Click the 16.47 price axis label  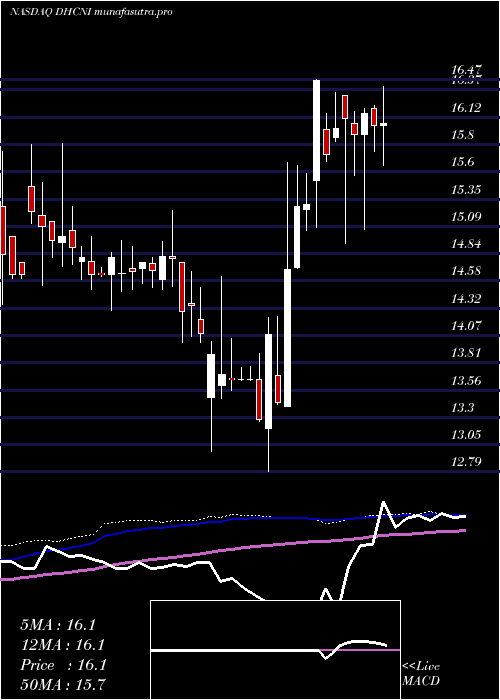pyautogui.click(x=466, y=70)
